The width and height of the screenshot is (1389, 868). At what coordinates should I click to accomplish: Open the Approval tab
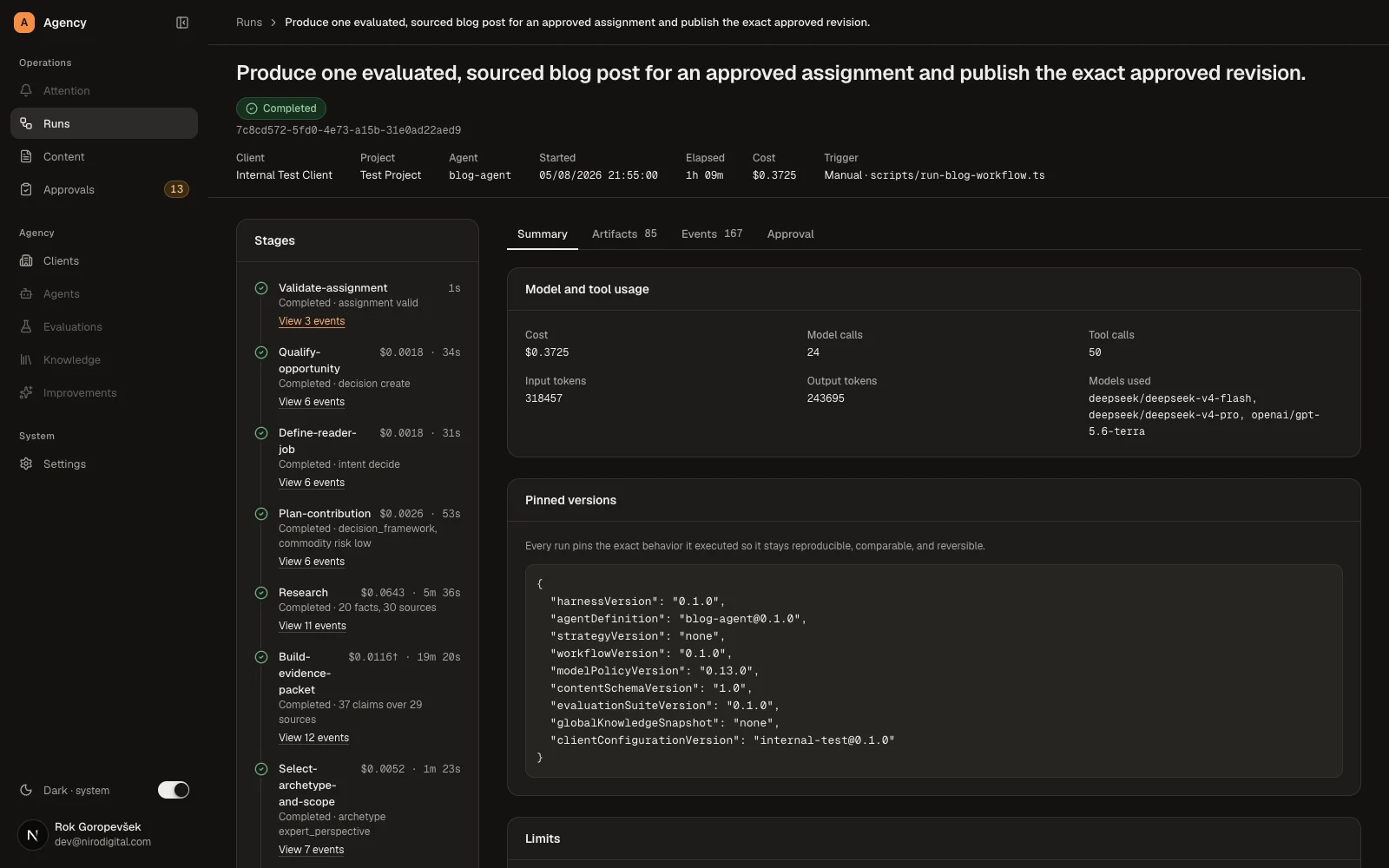791,234
